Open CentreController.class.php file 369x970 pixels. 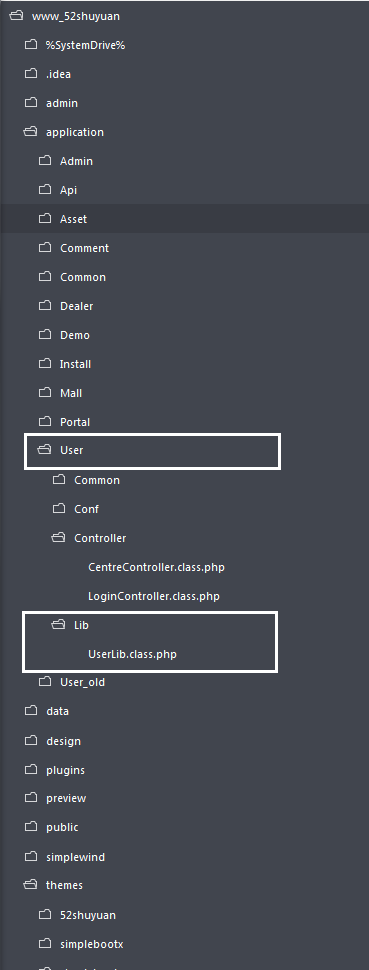156,567
